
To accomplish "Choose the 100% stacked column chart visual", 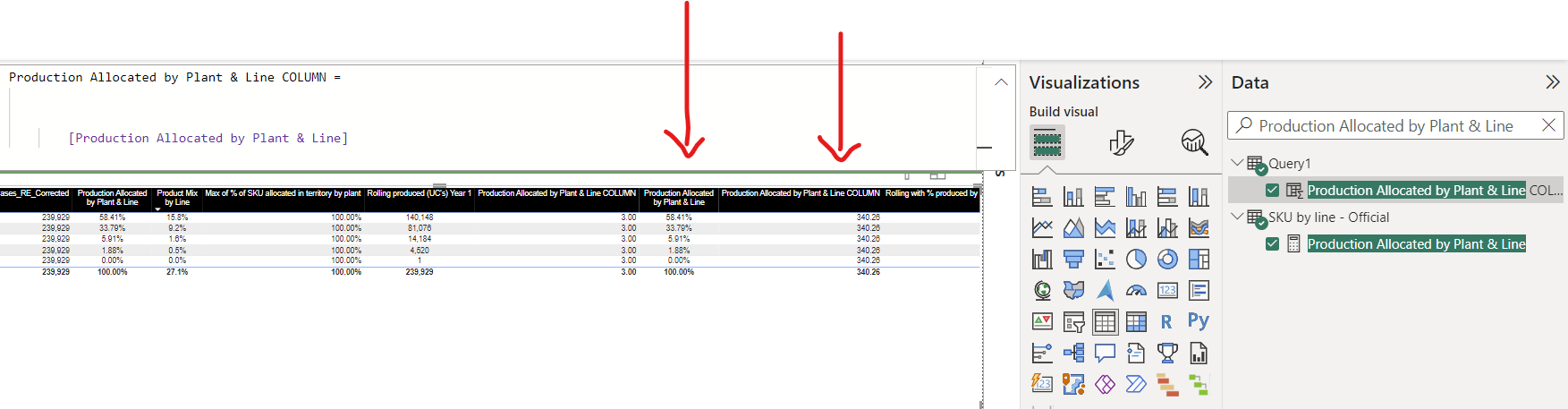I will (x=1199, y=196).
